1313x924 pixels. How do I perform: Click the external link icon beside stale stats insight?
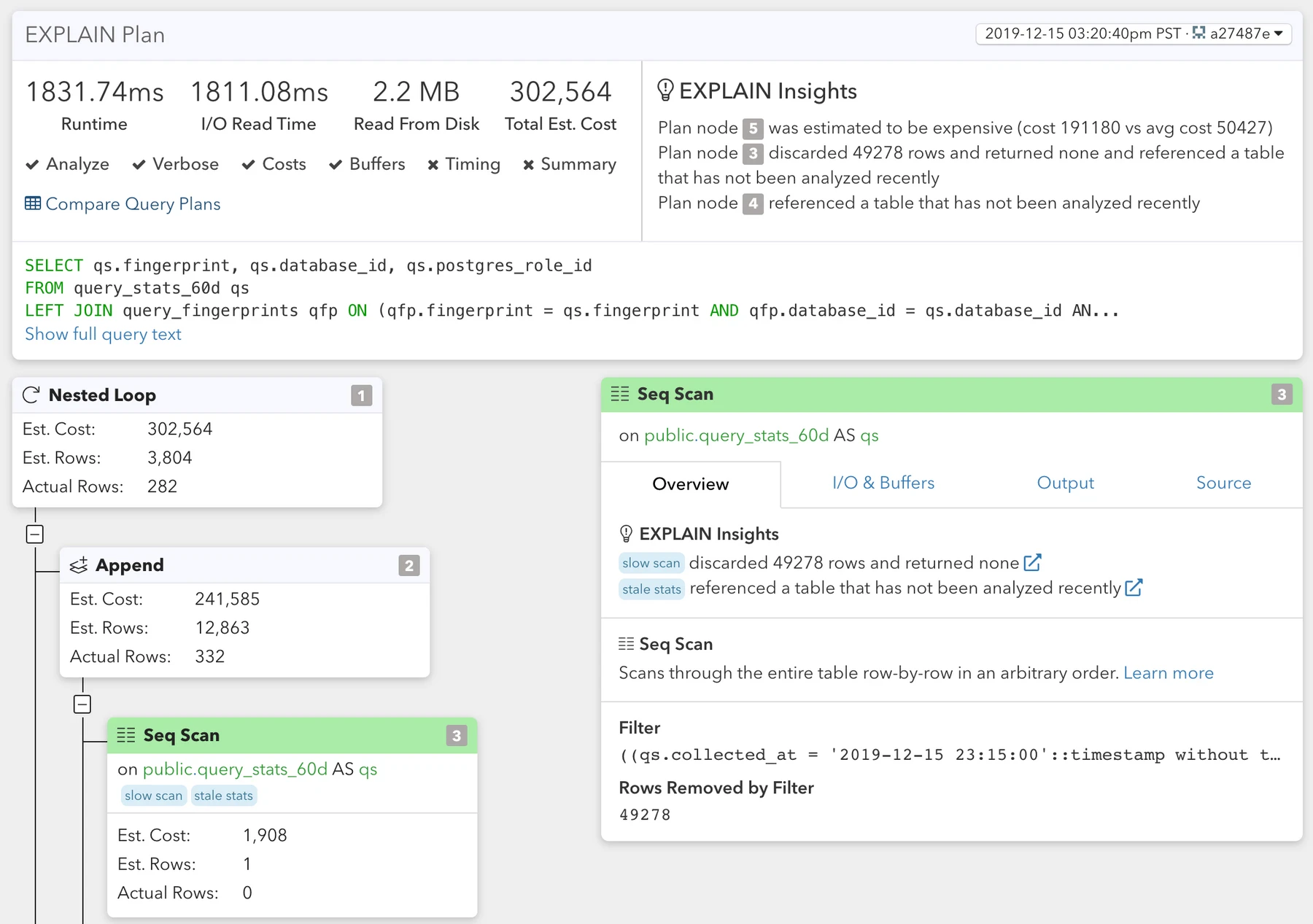[x=1134, y=588]
